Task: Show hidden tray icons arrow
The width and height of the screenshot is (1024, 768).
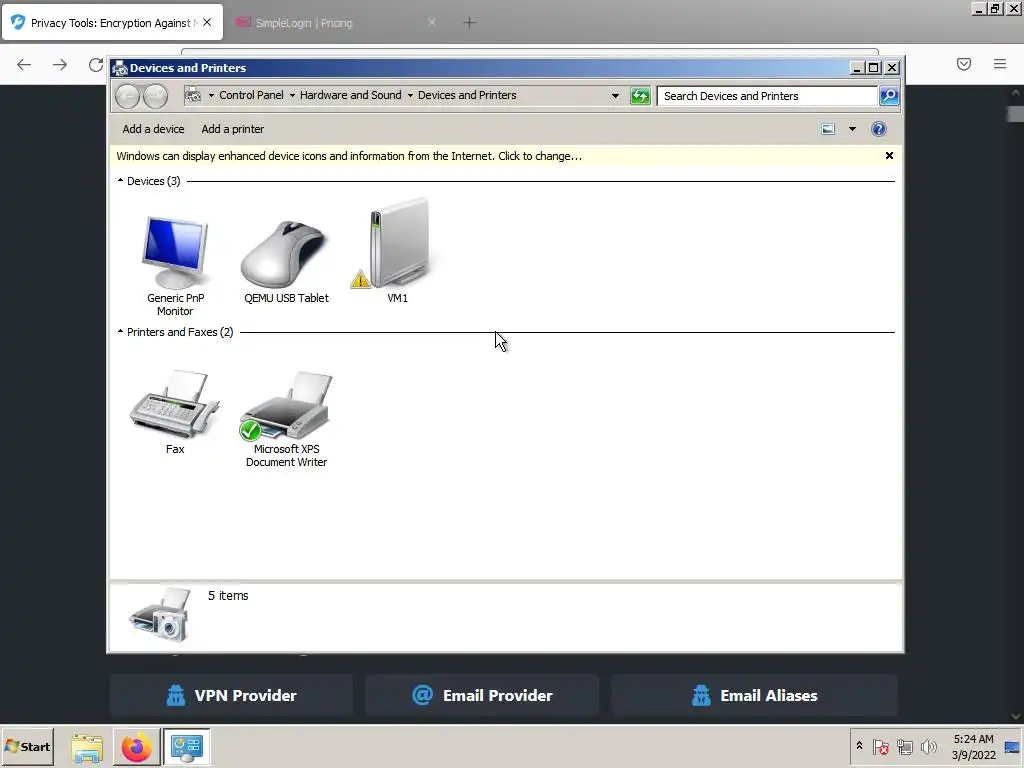Action: 859,746
